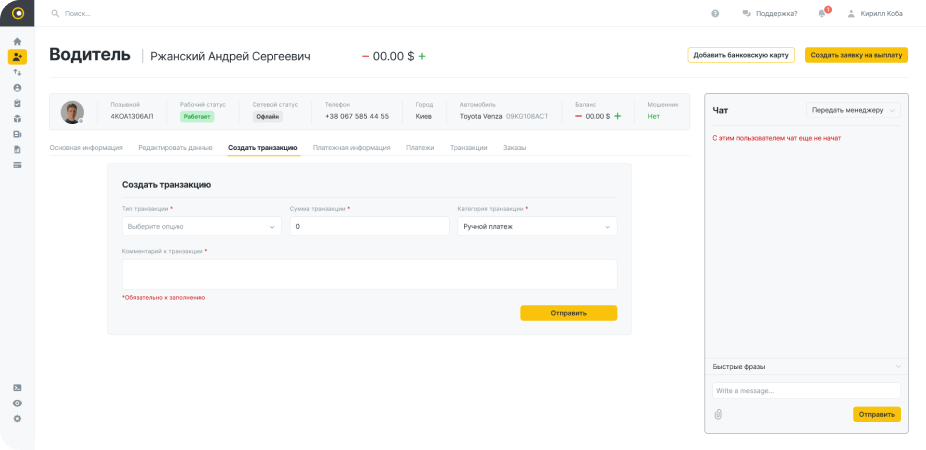The image size is (926, 450).
Task: Open the notifications bell
Action: 822,14
